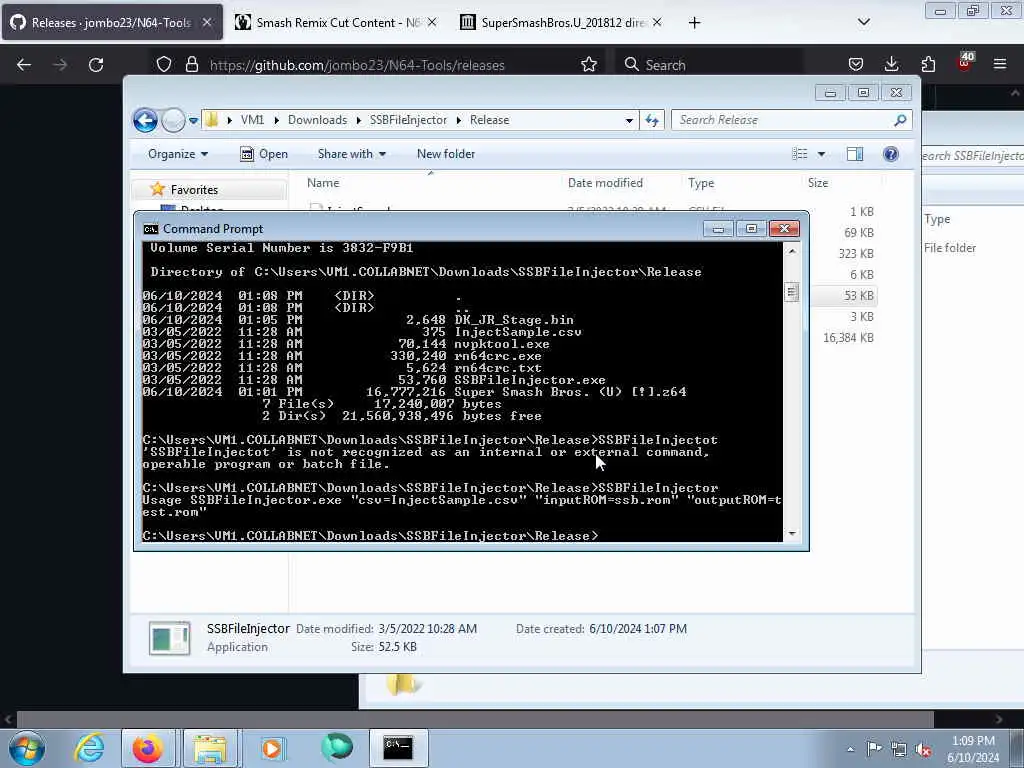Viewport: 1024px width, 768px height.
Task: Go back in Explorer window
Action: click(146, 120)
